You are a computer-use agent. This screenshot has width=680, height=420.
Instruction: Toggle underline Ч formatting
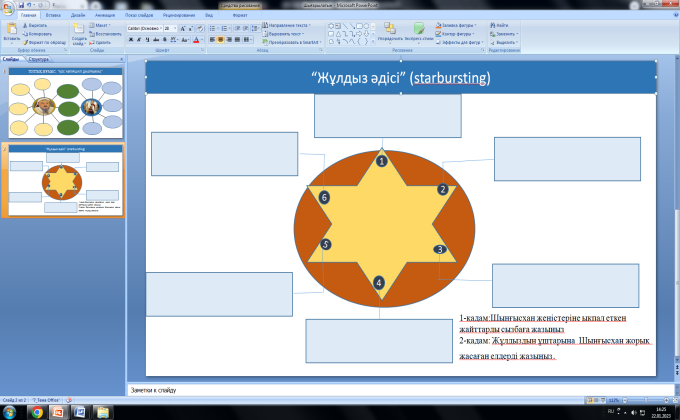[147, 40]
